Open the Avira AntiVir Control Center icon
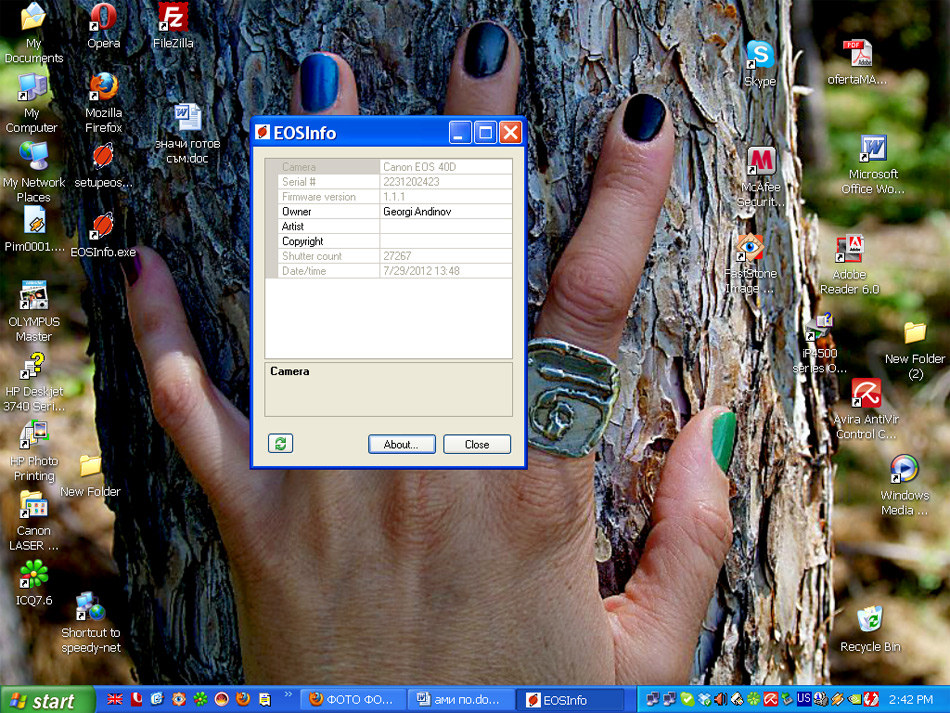The width and height of the screenshot is (950, 713). pos(865,394)
